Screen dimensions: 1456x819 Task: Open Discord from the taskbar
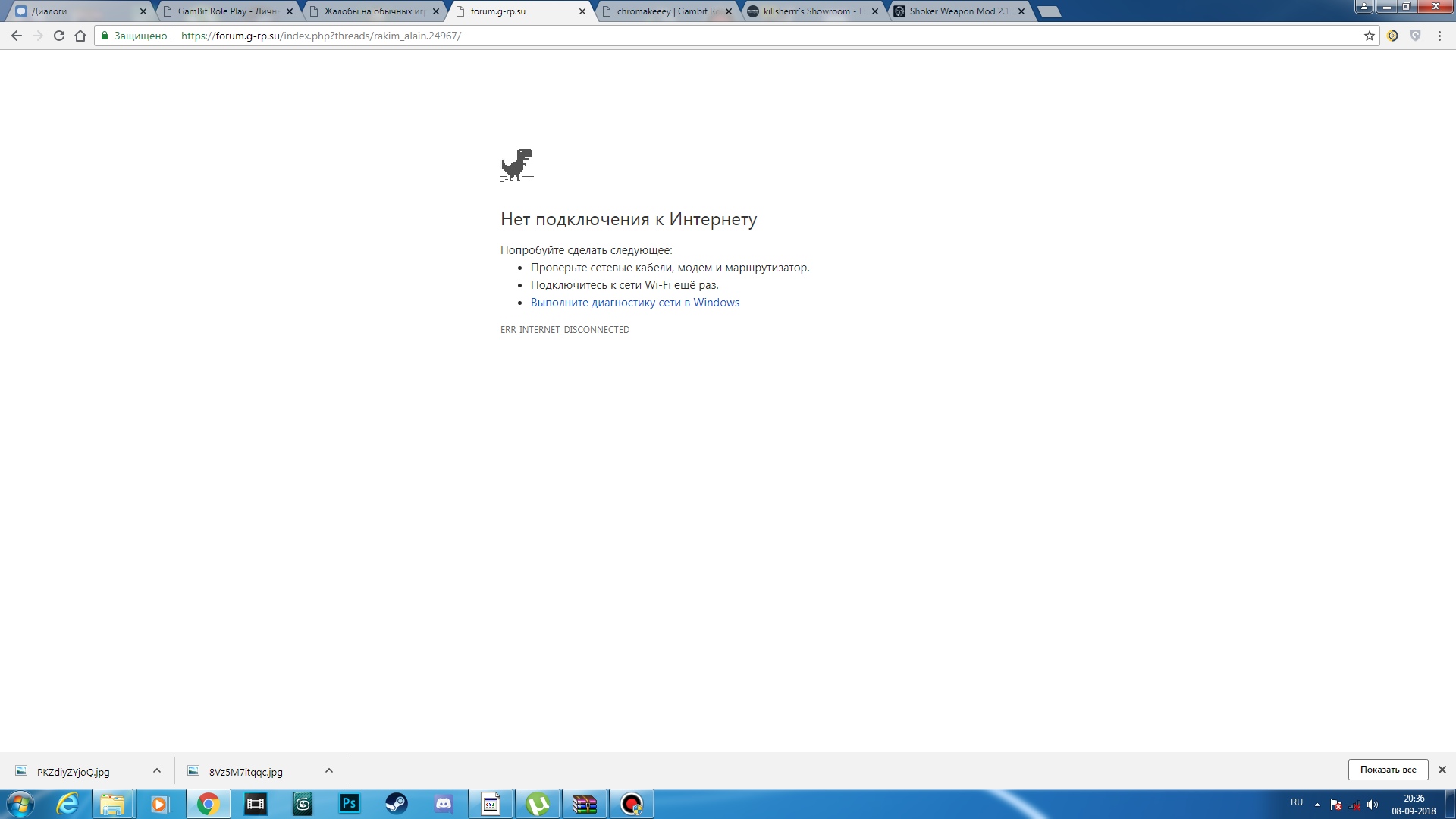(x=444, y=804)
